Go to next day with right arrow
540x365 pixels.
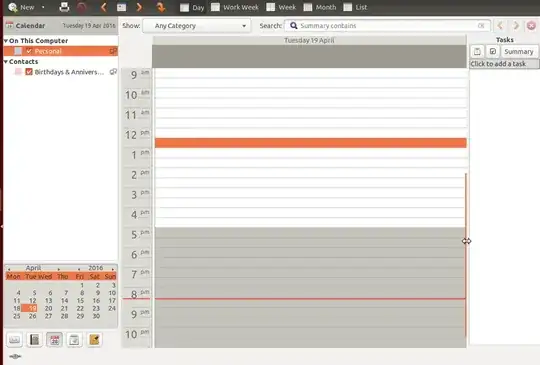pos(139,7)
